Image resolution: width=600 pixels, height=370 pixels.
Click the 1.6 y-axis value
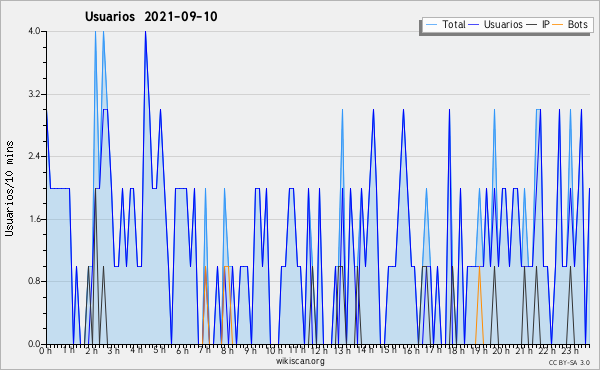(x=34, y=219)
